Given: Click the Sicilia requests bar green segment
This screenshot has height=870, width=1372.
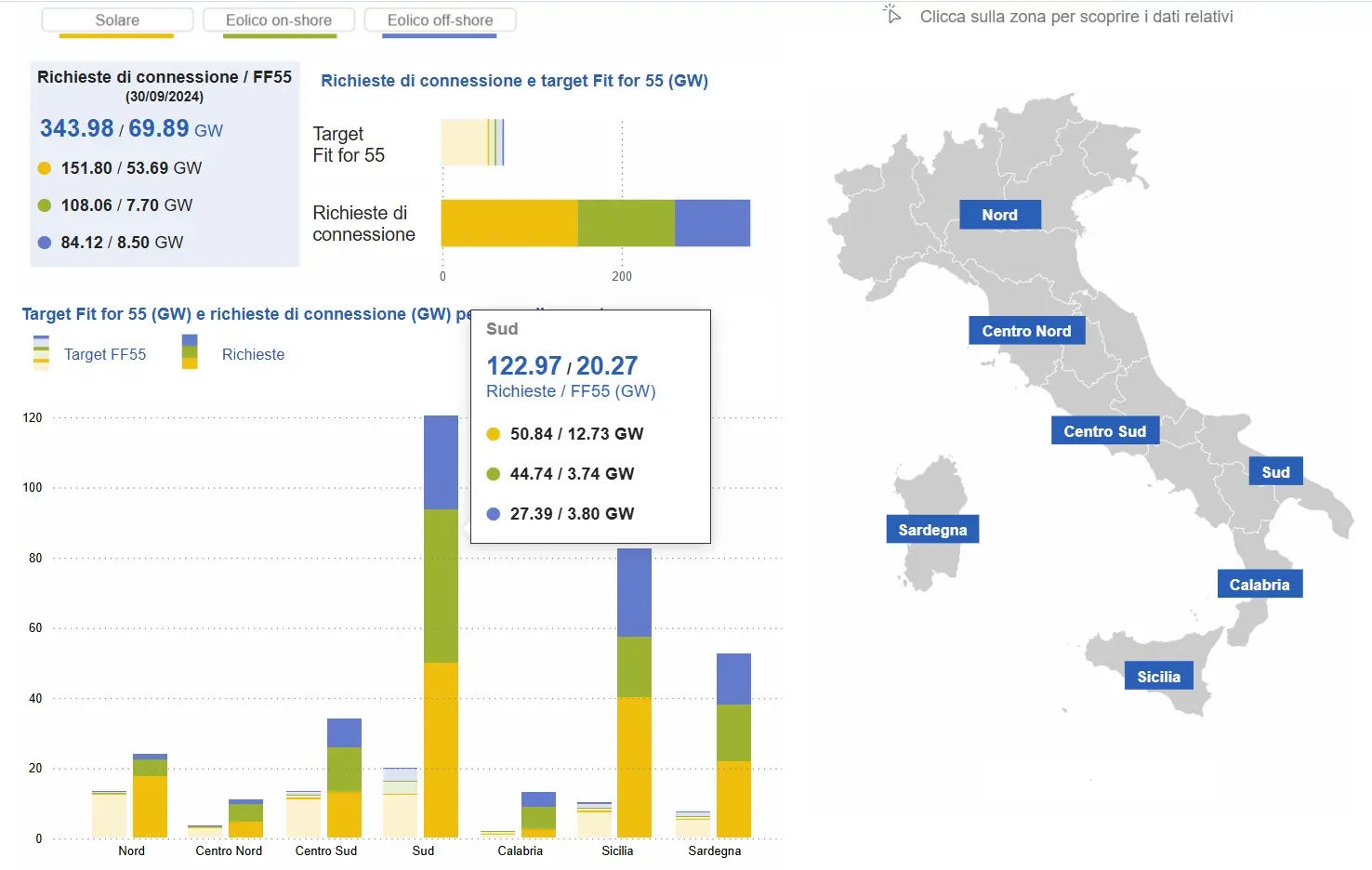Looking at the screenshot, I should point(634,667).
